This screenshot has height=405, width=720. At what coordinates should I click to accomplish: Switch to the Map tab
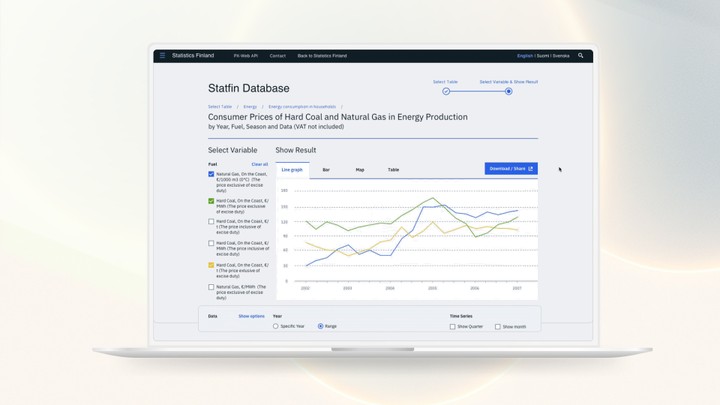coord(360,170)
